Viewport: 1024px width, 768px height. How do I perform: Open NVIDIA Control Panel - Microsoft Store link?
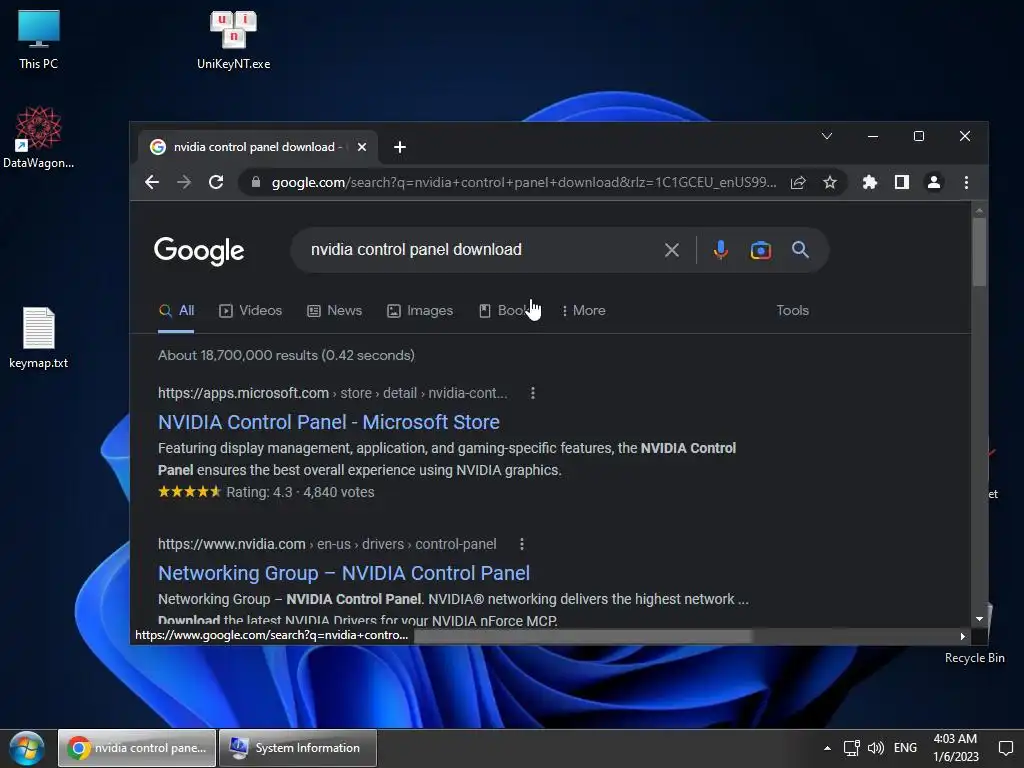coord(328,422)
